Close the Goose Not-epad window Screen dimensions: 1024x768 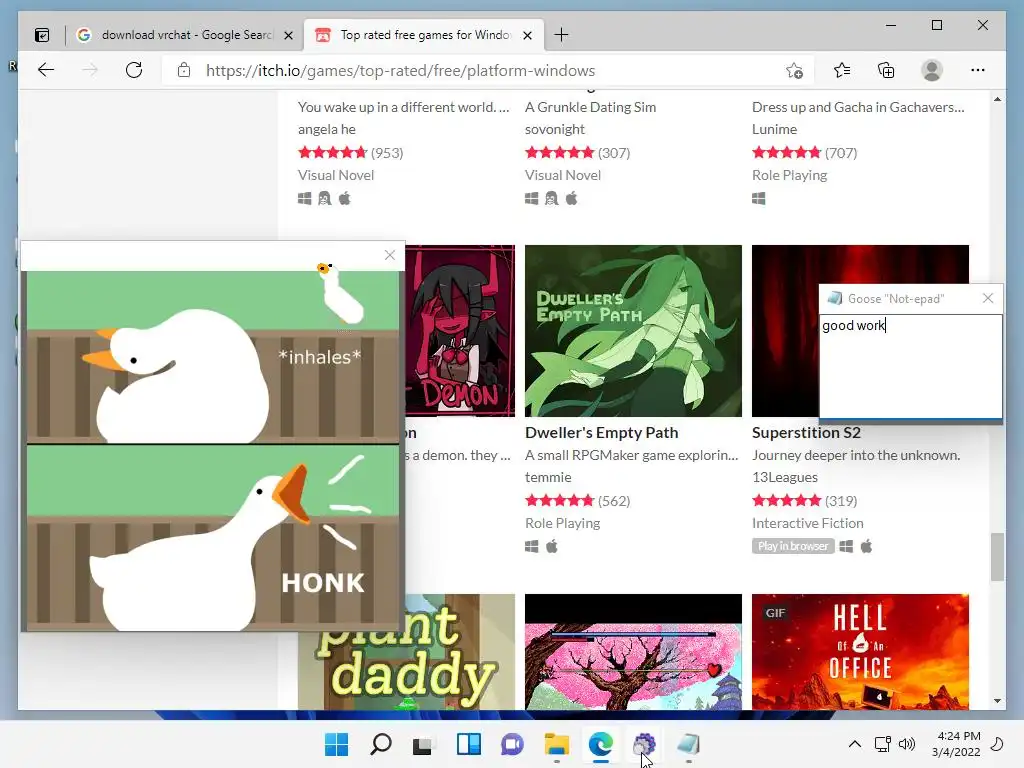coord(988,298)
